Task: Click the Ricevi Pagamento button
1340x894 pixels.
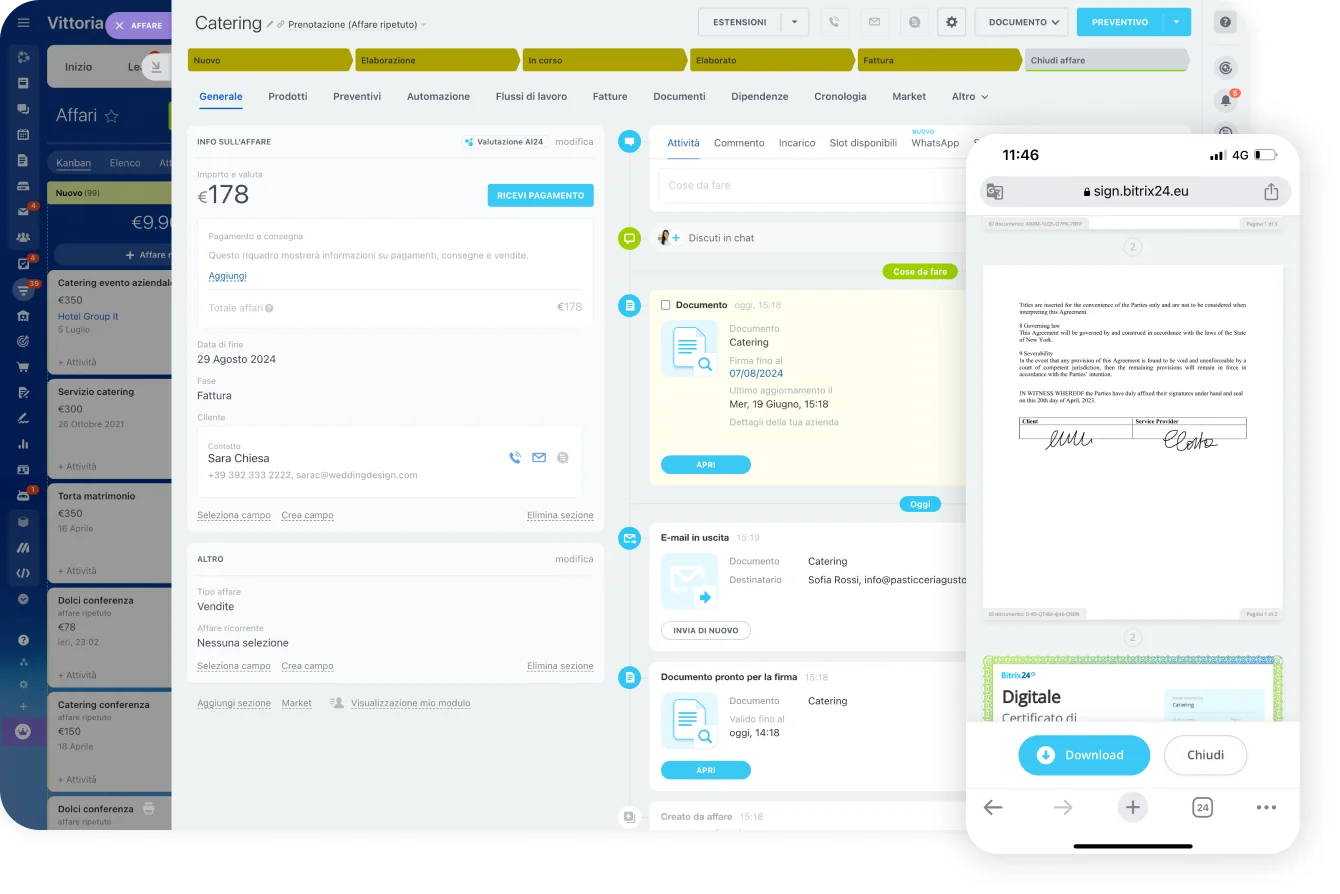Action: 540,195
